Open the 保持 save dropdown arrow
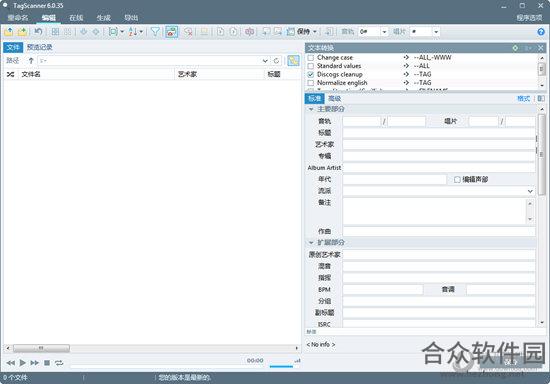 pyautogui.click(x=315, y=32)
